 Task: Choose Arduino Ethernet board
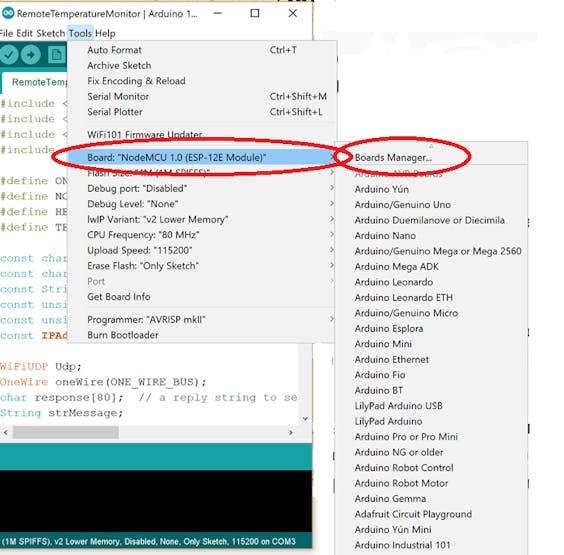(431, 359)
